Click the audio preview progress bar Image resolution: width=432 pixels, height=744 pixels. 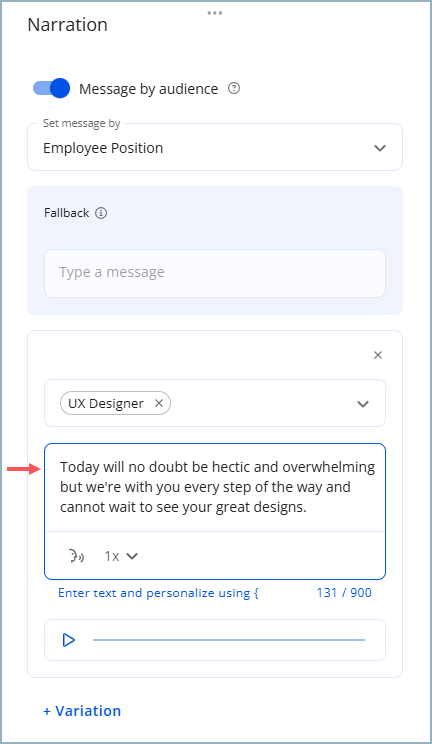[x=229, y=640]
